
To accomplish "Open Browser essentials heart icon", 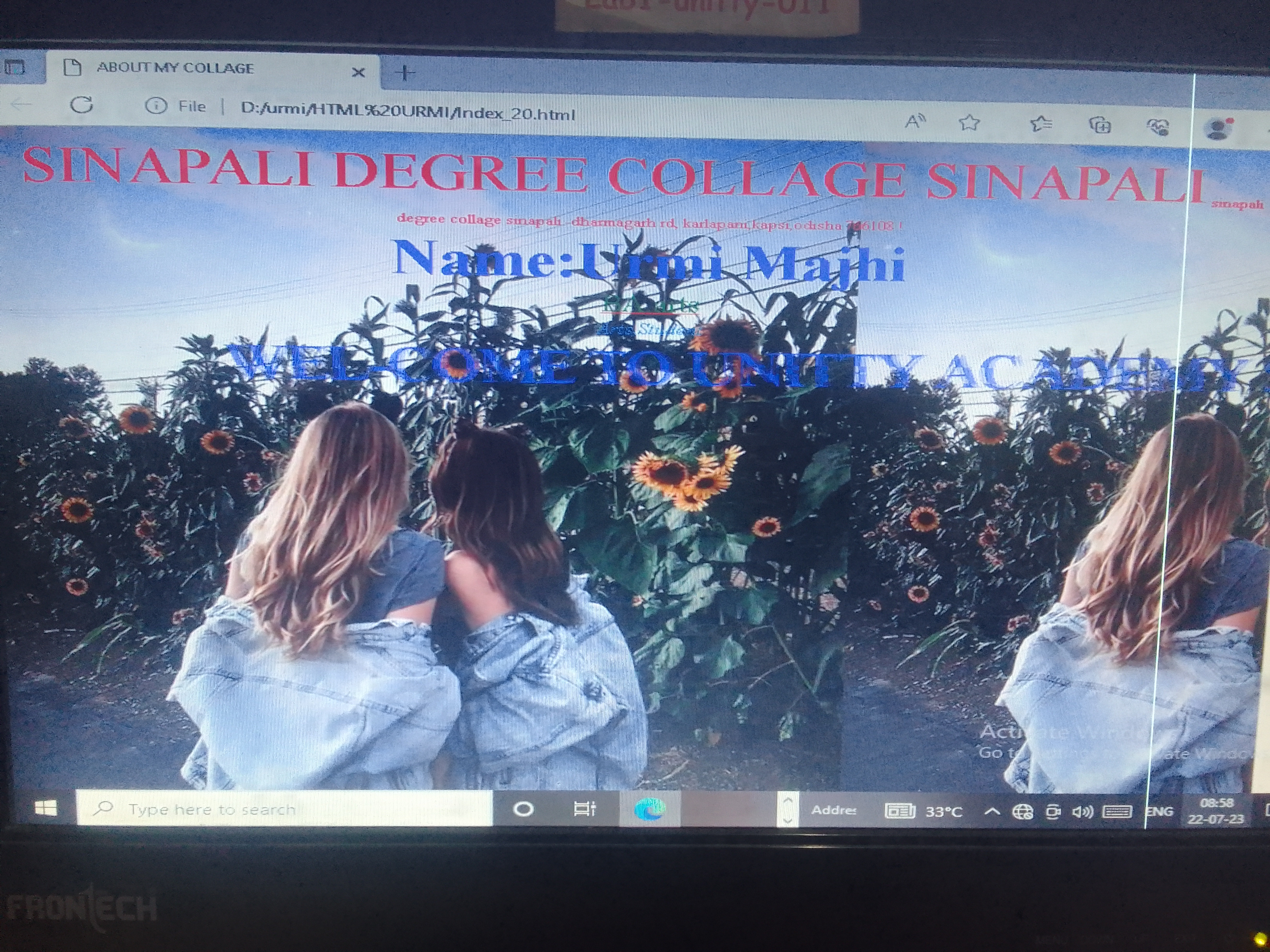I will (1159, 127).
